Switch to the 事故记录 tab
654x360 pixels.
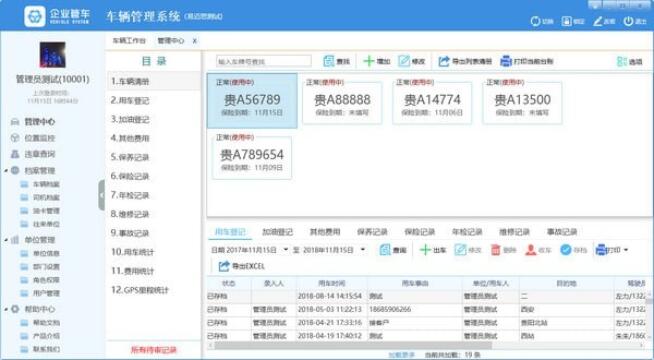[562, 232]
